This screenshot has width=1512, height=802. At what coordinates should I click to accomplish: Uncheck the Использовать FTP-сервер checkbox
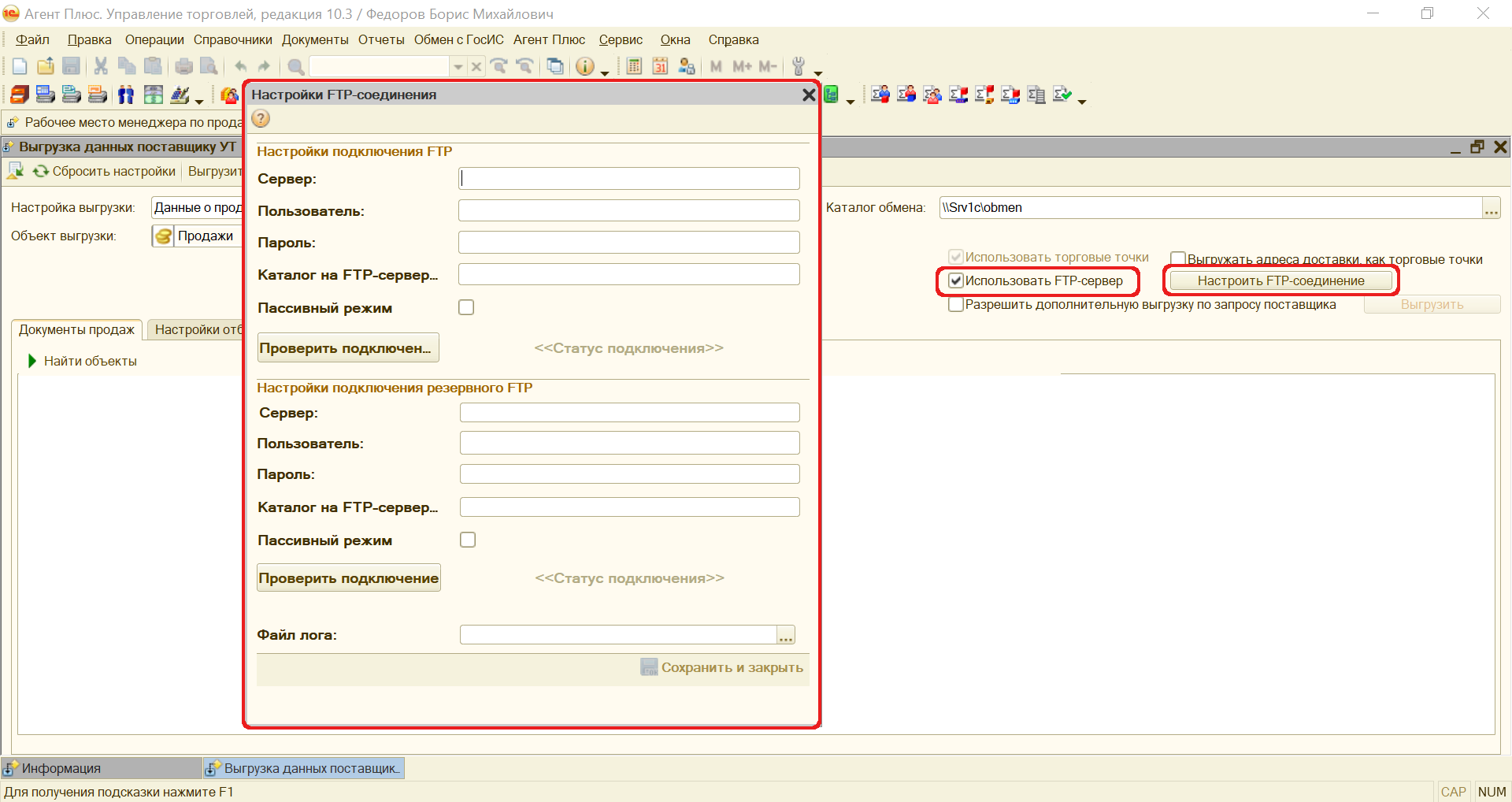pyautogui.click(x=956, y=281)
